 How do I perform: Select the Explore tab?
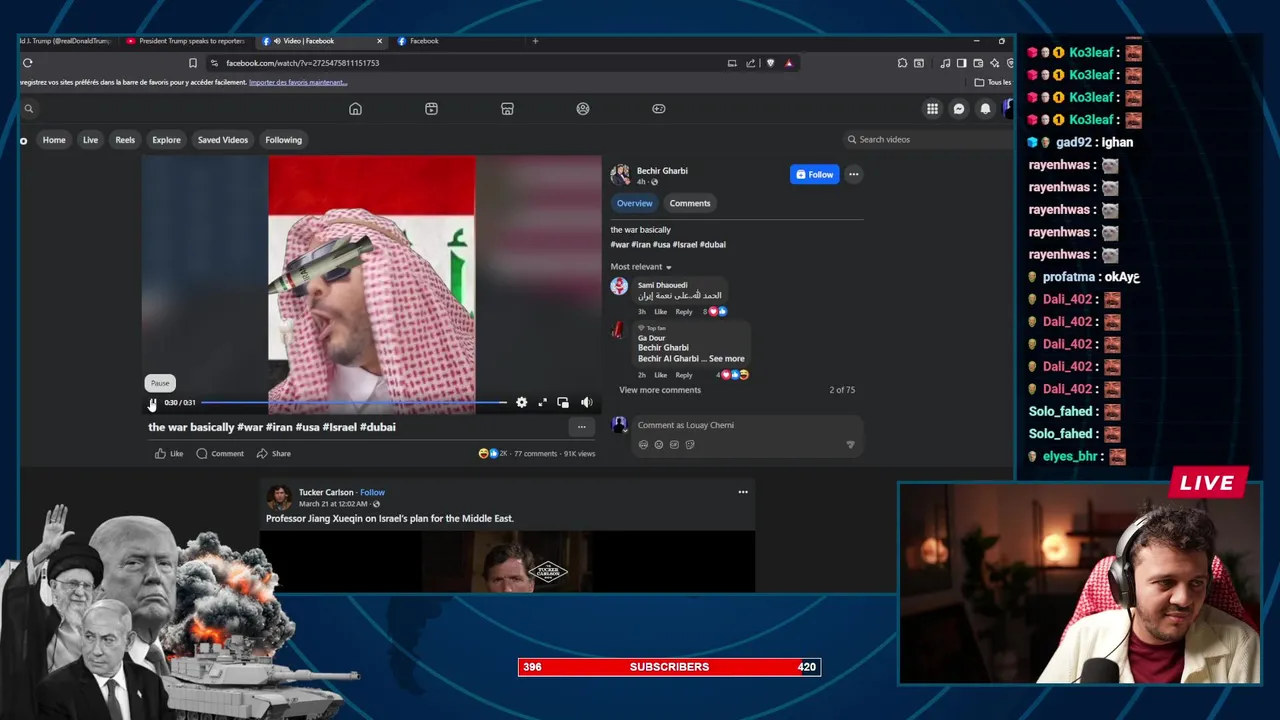click(x=166, y=140)
